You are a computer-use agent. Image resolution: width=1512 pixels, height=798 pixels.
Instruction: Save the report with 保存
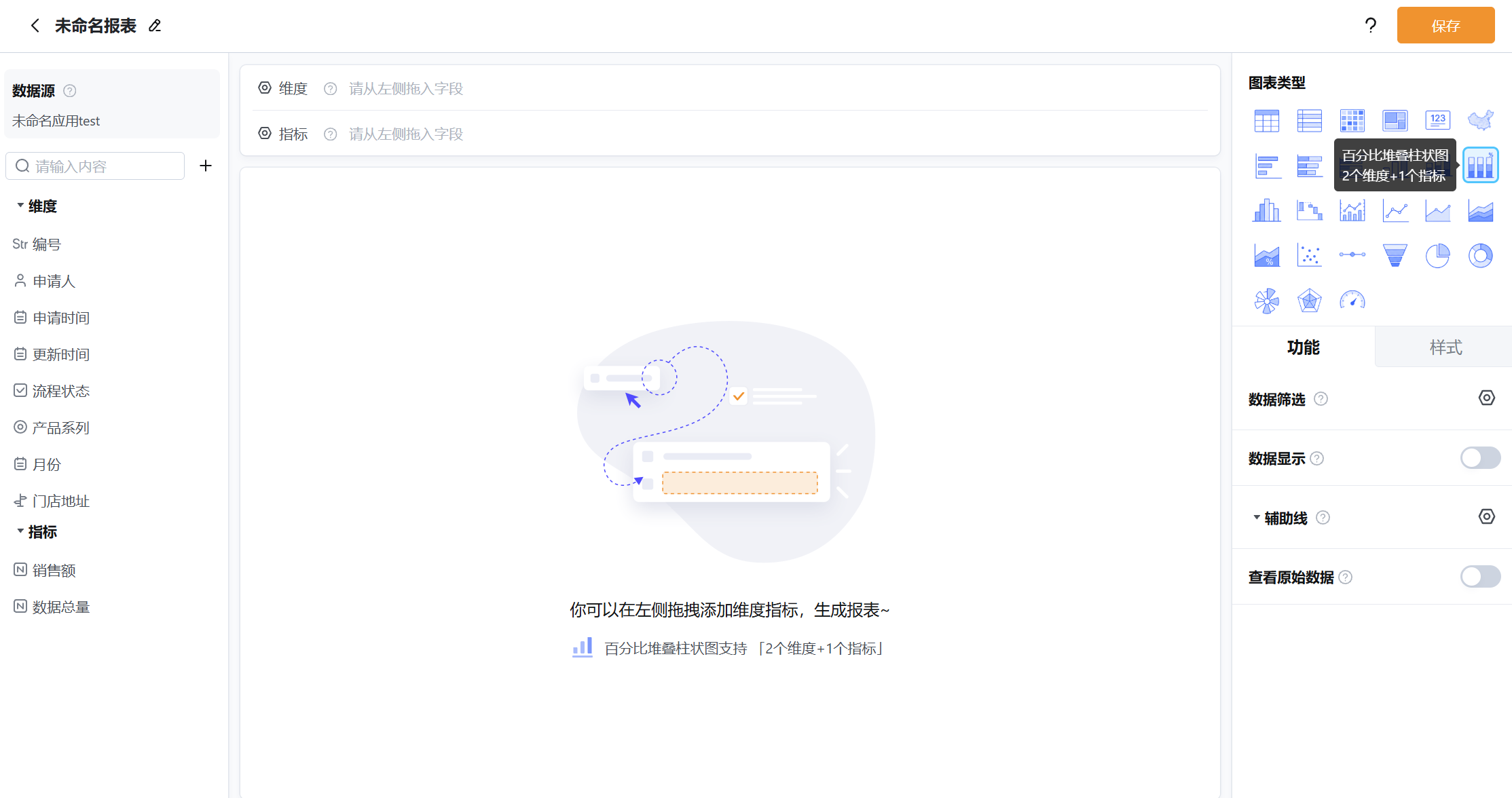tap(1445, 26)
